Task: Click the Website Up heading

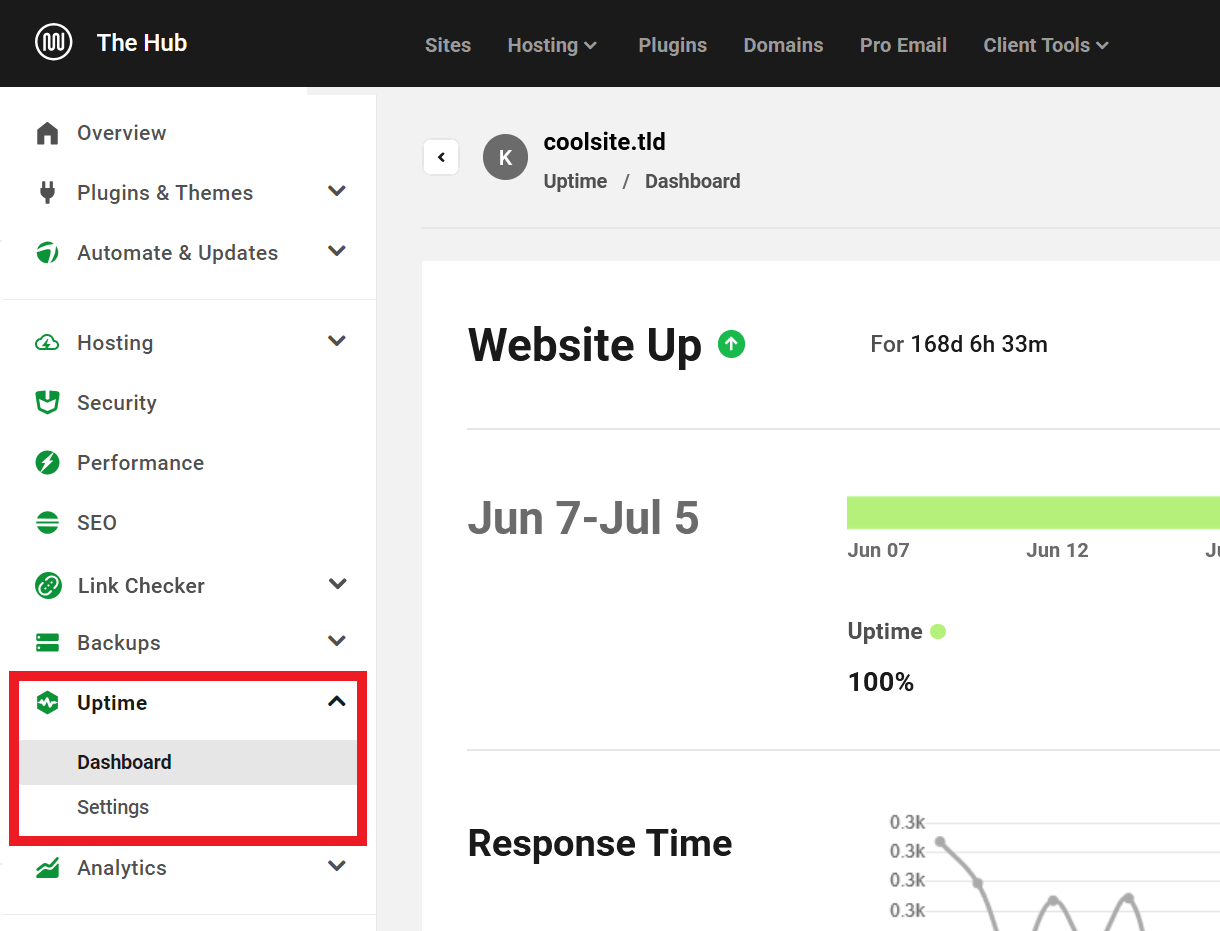Action: tap(585, 345)
